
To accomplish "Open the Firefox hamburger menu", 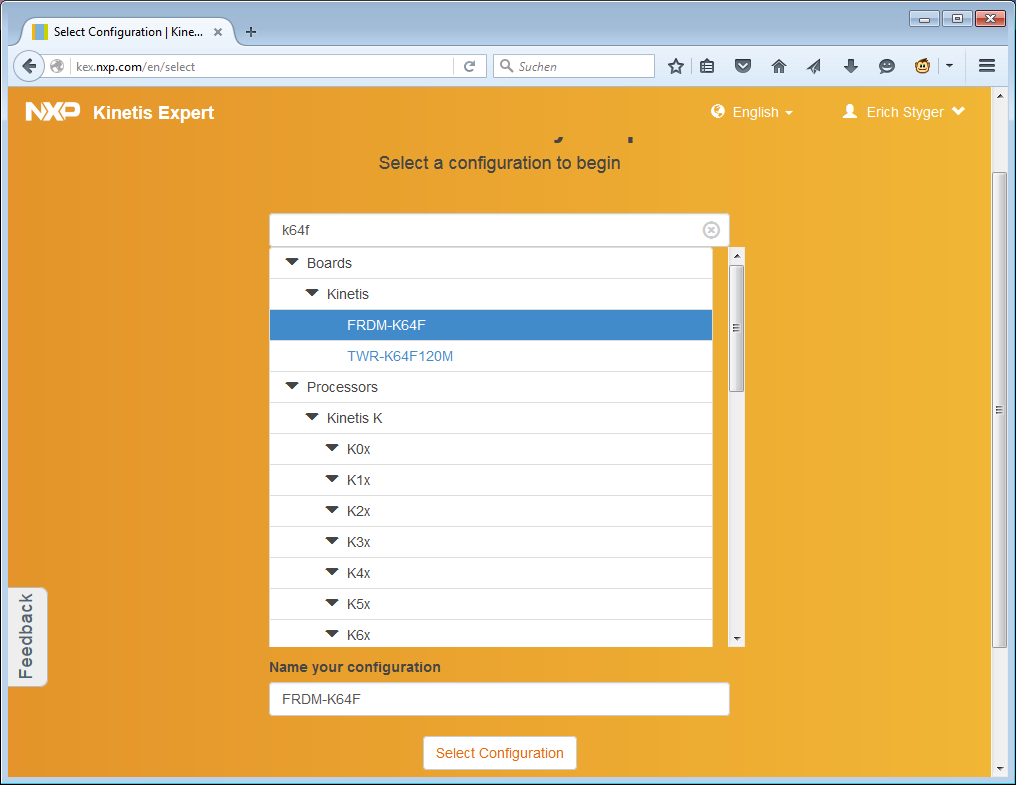I will click(987, 66).
